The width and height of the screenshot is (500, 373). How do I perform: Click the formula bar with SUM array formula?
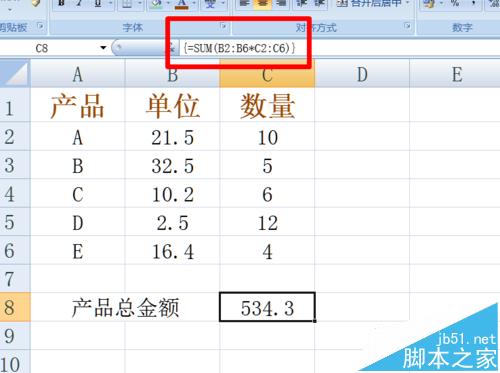pyautogui.click(x=339, y=48)
